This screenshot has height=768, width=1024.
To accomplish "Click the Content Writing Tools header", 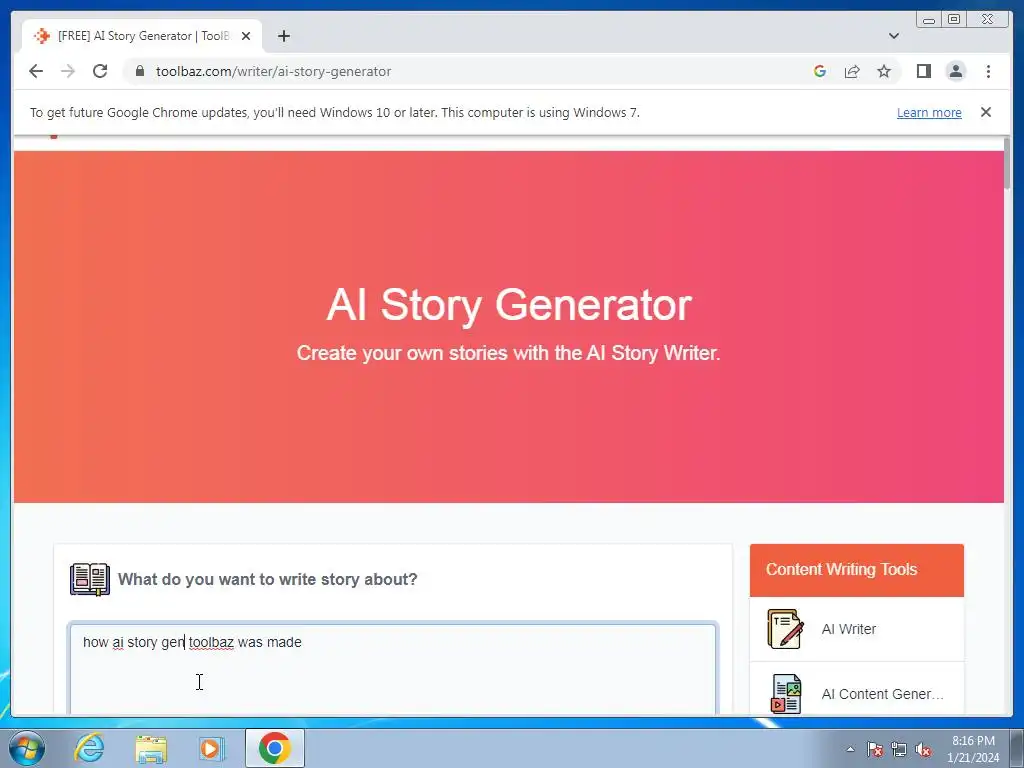I will coord(856,570).
